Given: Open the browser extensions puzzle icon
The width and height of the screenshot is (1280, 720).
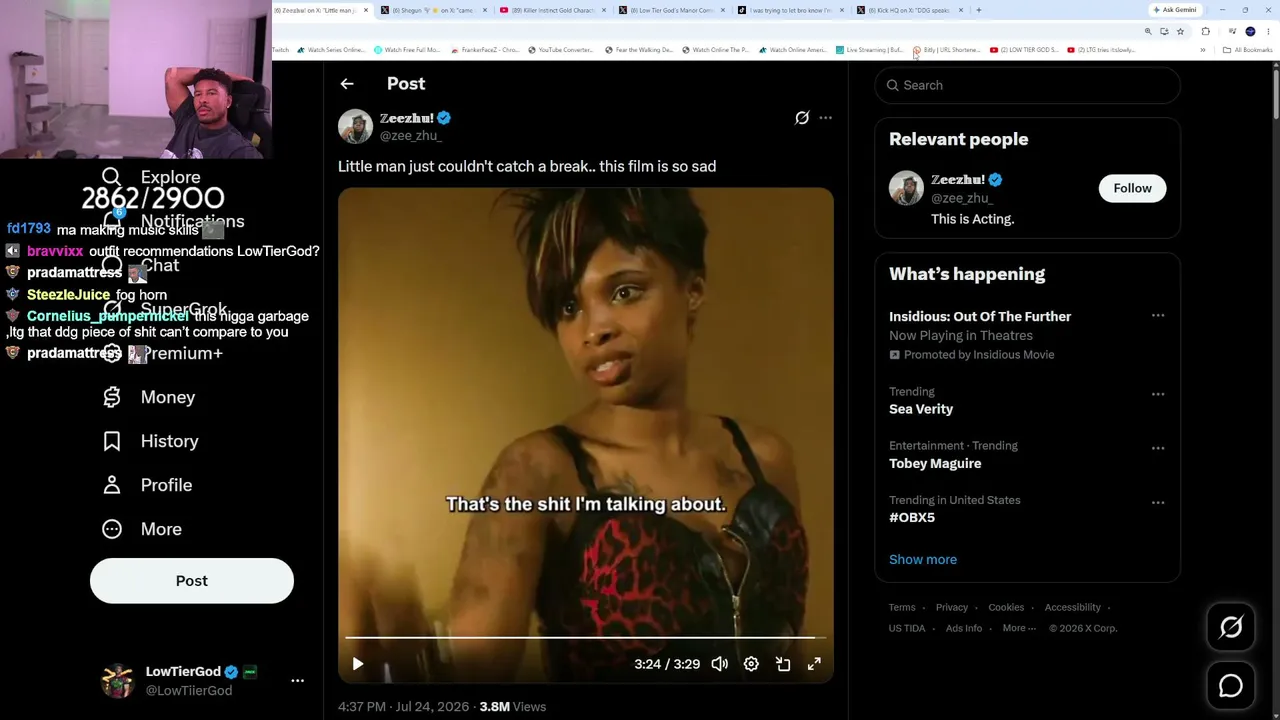Looking at the screenshot, I should 1205,32.
